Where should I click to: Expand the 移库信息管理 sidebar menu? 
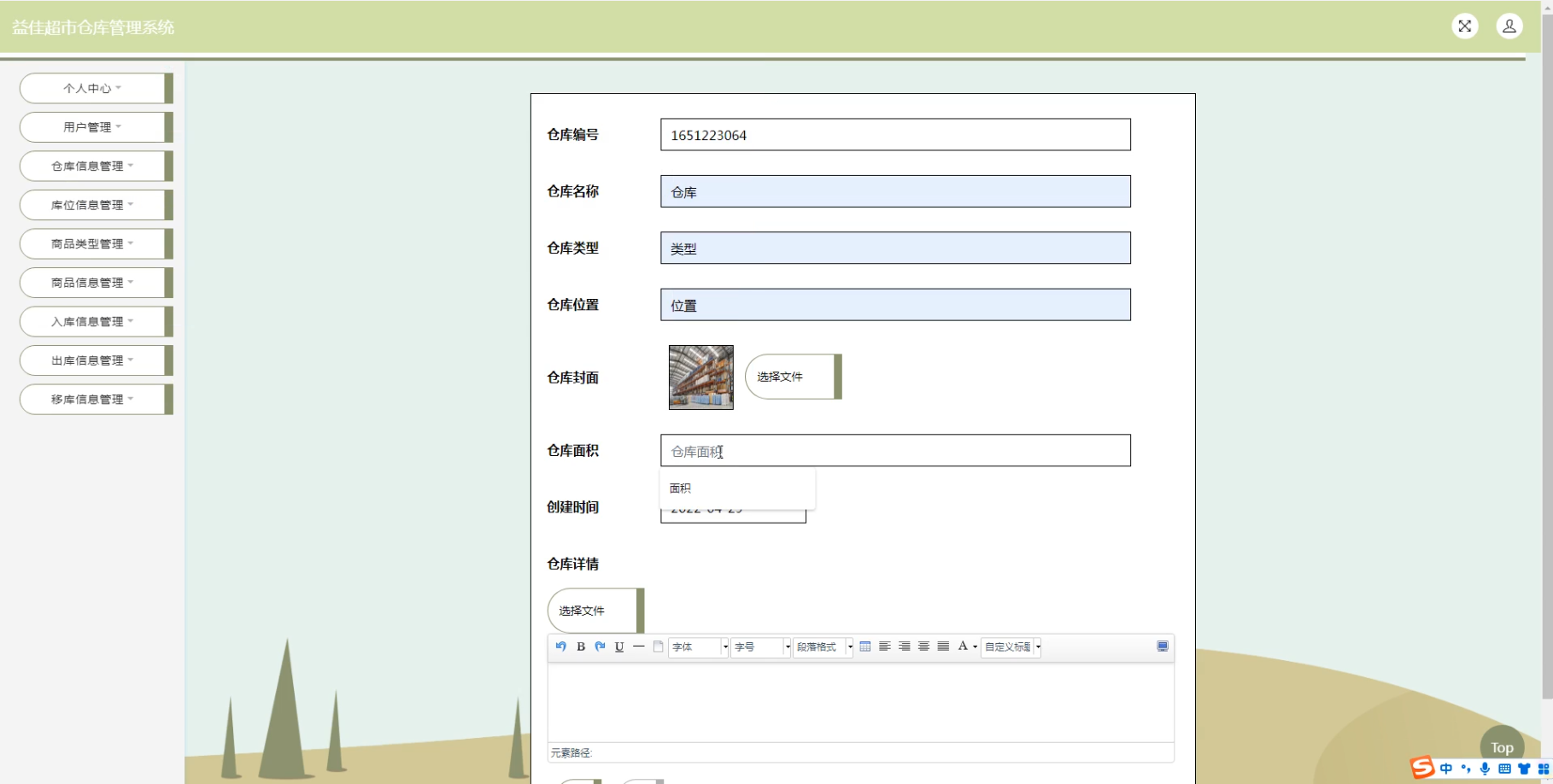coord(97,399)
